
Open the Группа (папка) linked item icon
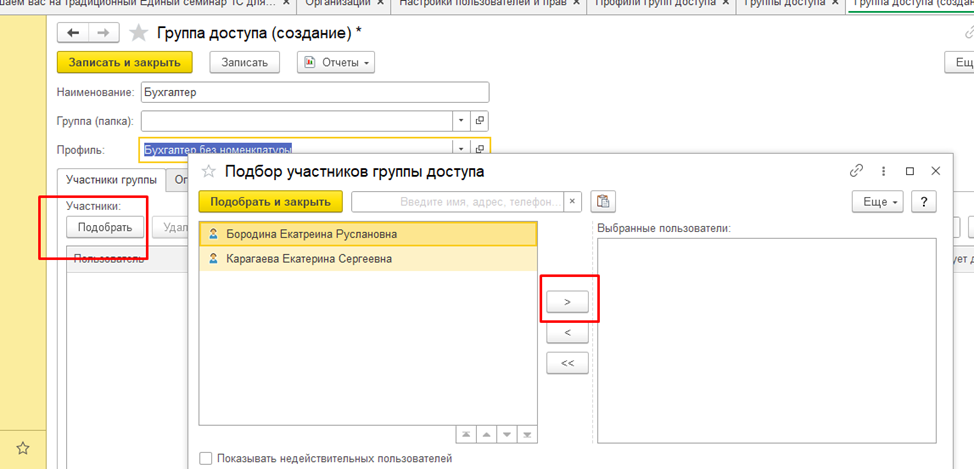point(480,121)
